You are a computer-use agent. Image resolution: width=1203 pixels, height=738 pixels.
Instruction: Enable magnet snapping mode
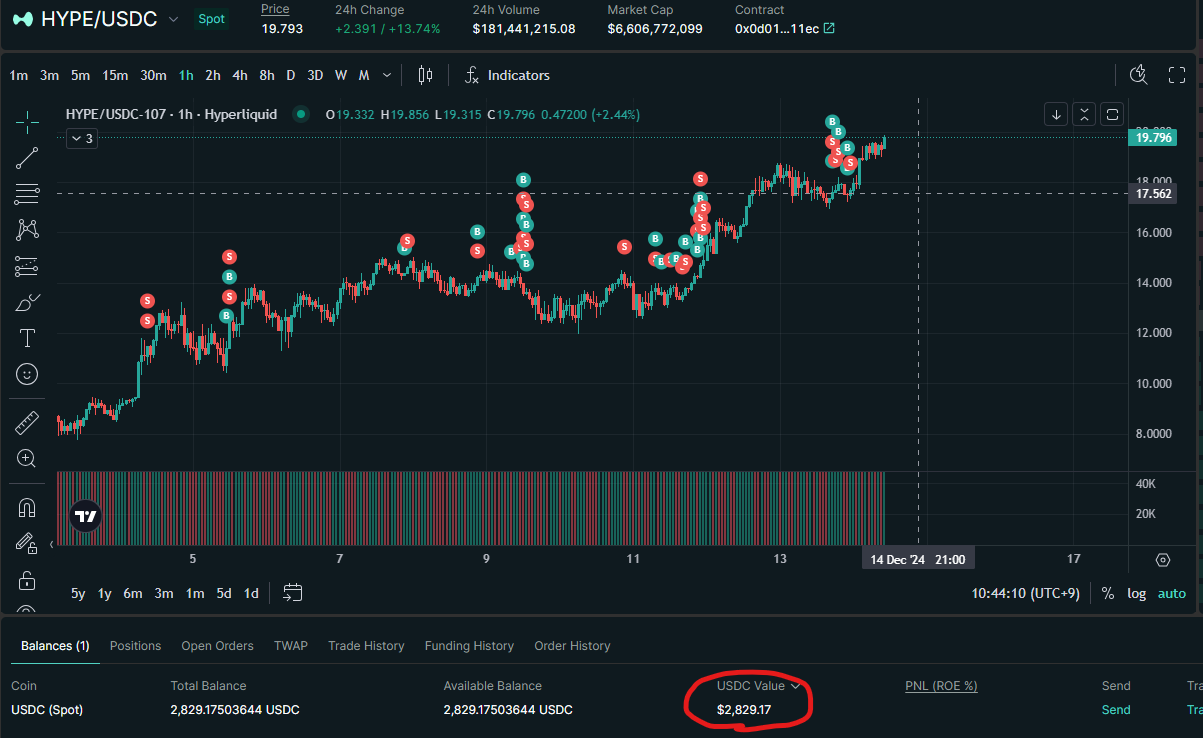[27, 507]
